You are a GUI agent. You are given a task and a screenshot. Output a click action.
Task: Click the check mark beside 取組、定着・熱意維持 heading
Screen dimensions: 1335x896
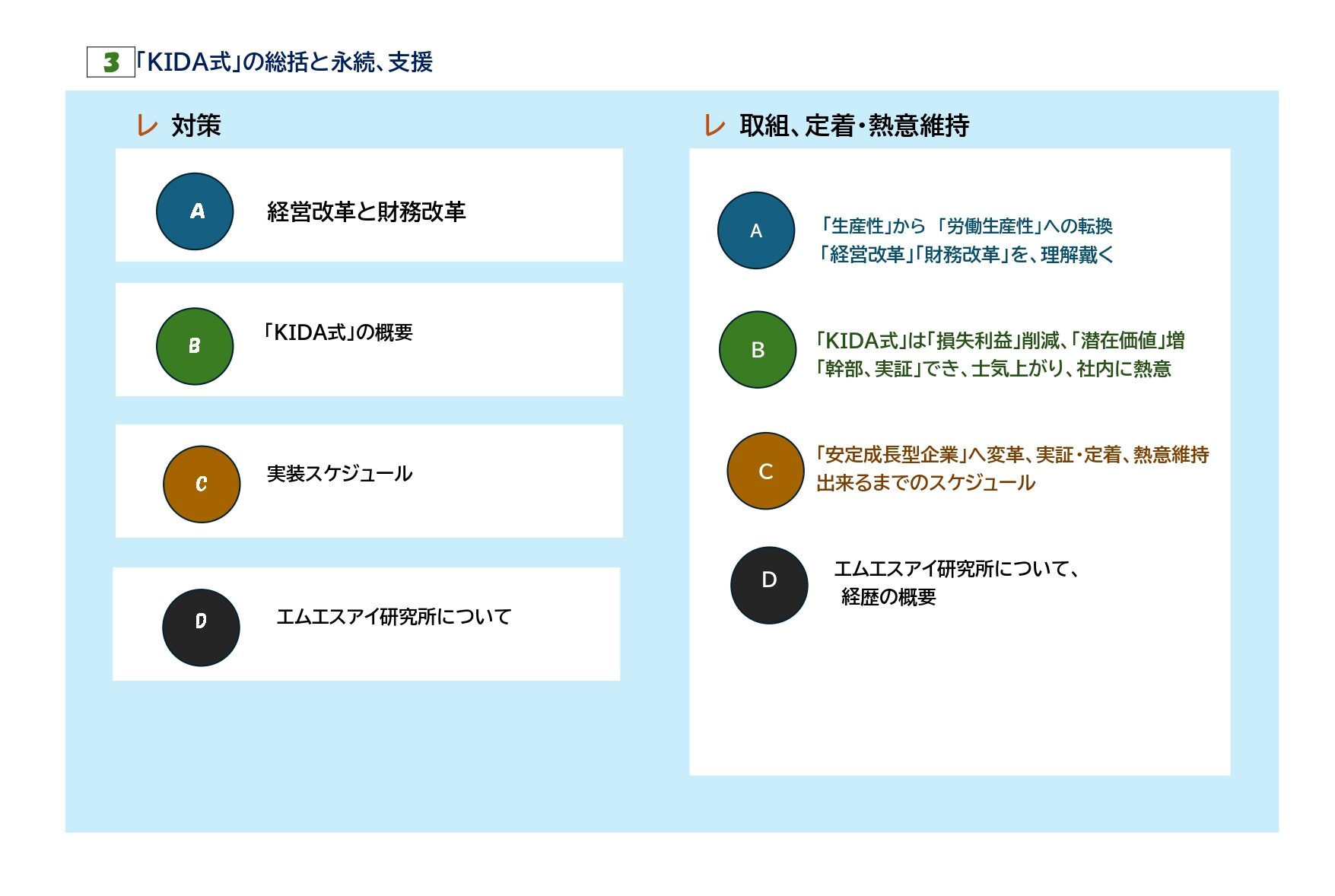[714, 126]
